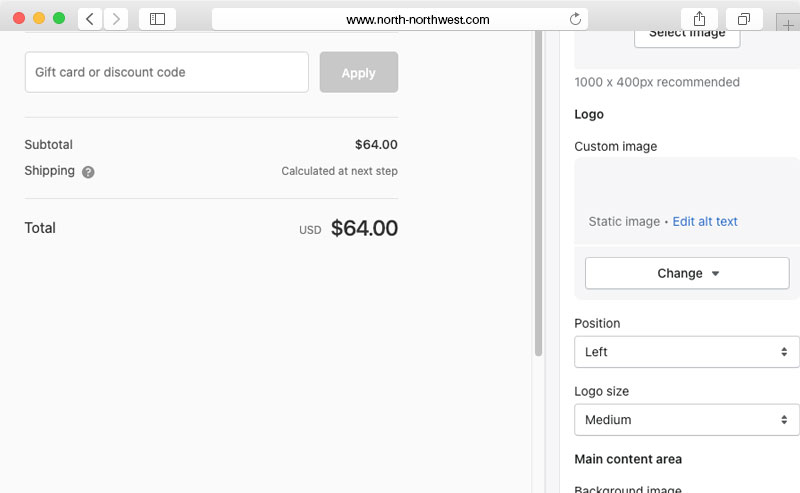Go back to the previous page
This screenshot has height=493, width=800.
(90, 19)
